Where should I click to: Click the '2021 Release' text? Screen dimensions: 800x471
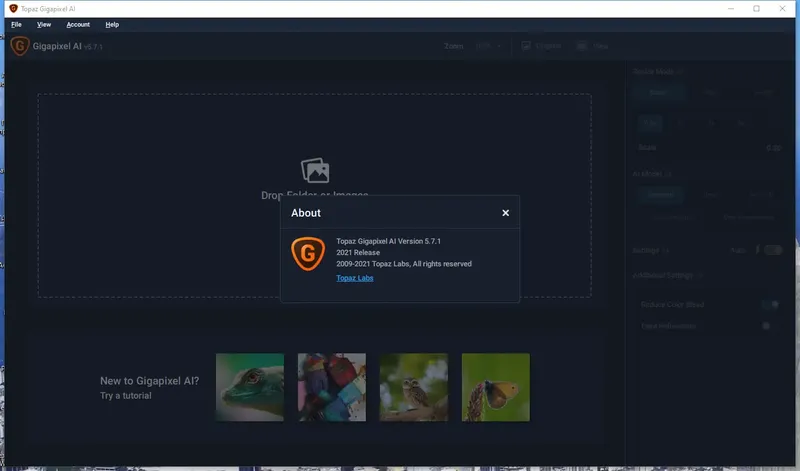pyautogui.click(x=358, y=253)
